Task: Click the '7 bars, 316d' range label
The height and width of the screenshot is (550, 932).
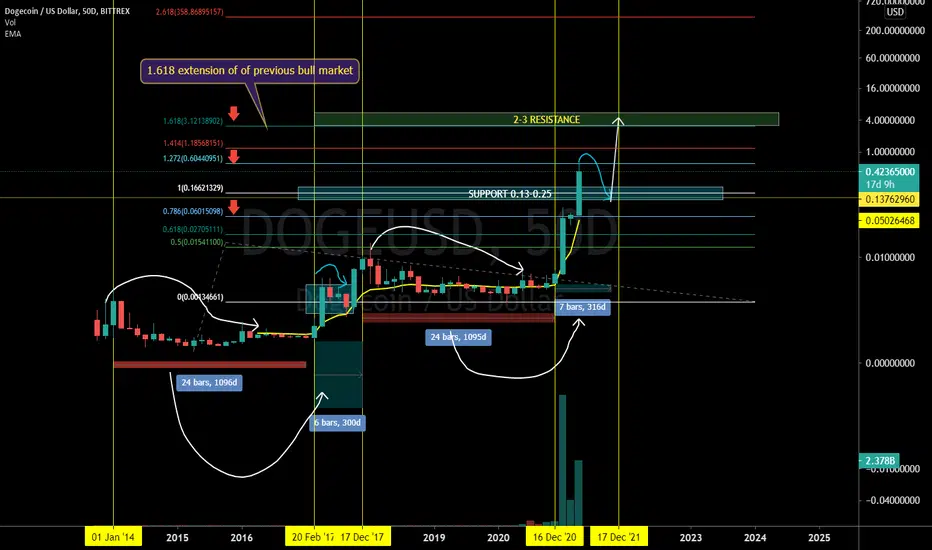Action: [x=582, y=307]
